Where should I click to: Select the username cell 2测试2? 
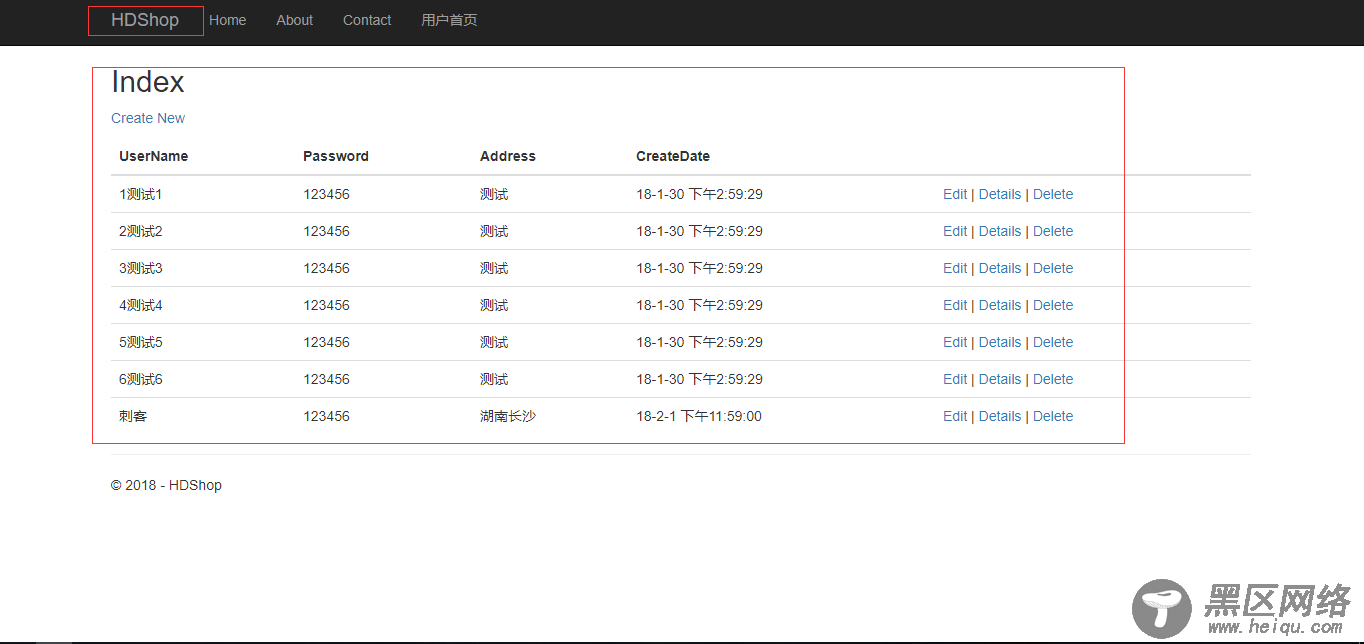(x=140, y=231)
